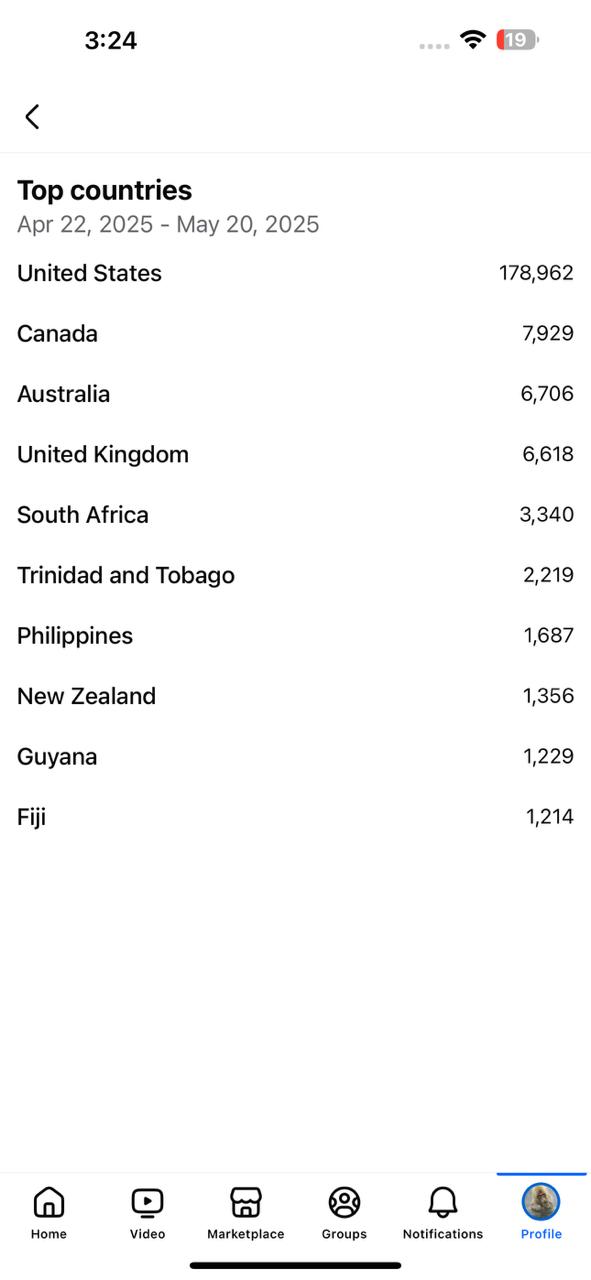
Task: Tap the Profile avatar picture
Action: coord(541,1201)
